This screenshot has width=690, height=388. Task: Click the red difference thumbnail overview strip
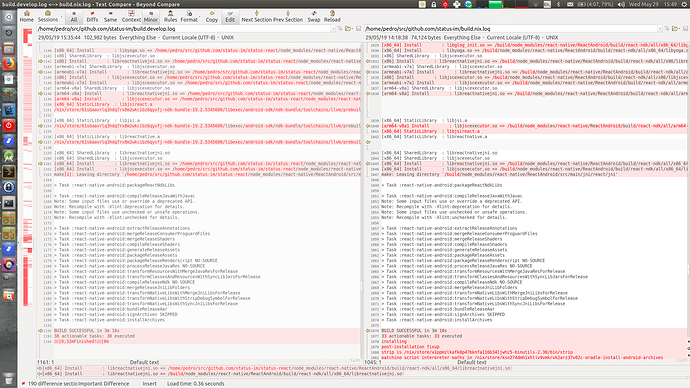(x=28, y=167)
